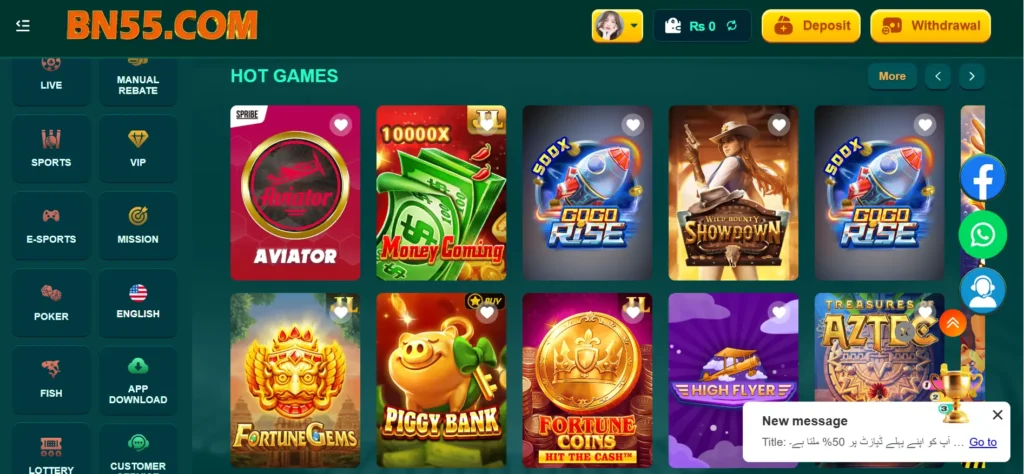This screenshot has width=1024, height=474.
Task: Open the VIP diamond section
Action: [138, 148]
